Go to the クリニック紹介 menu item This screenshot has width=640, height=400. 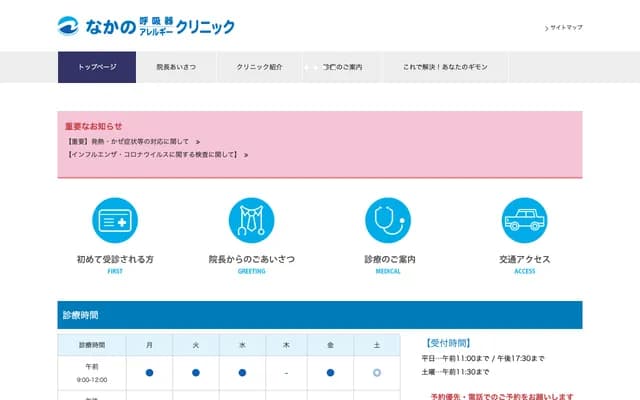(x=259, y=67)
